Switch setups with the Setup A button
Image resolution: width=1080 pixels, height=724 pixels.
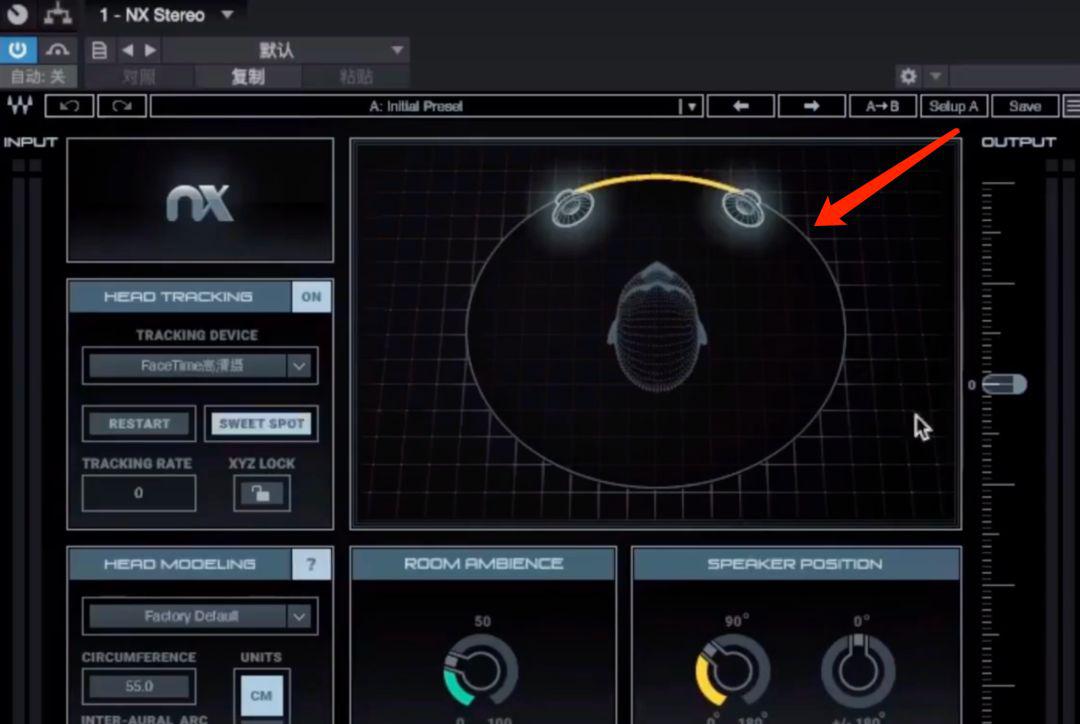[x=954, y=106]
